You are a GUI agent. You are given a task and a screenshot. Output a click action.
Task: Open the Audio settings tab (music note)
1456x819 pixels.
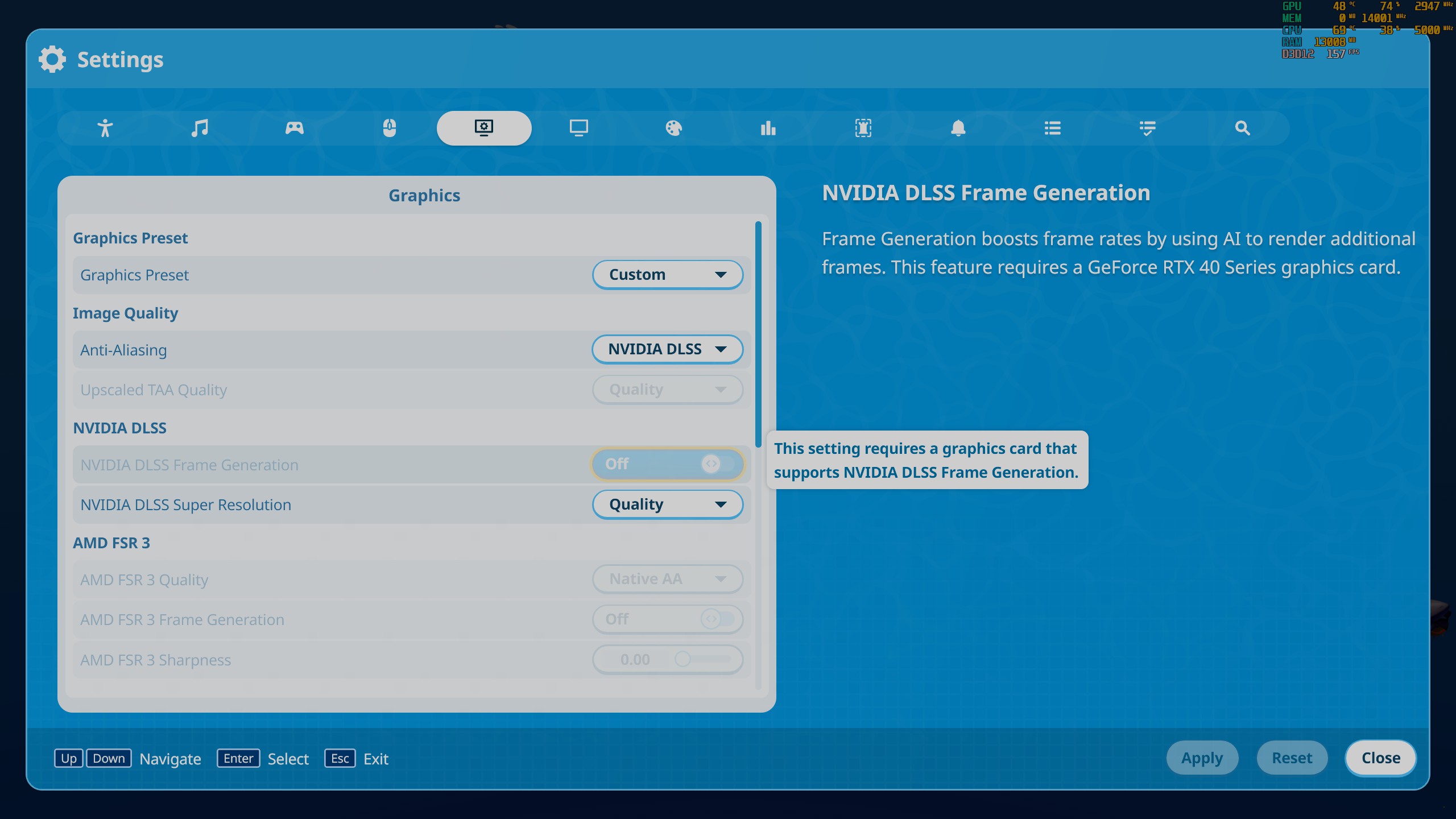click(200, 128)
